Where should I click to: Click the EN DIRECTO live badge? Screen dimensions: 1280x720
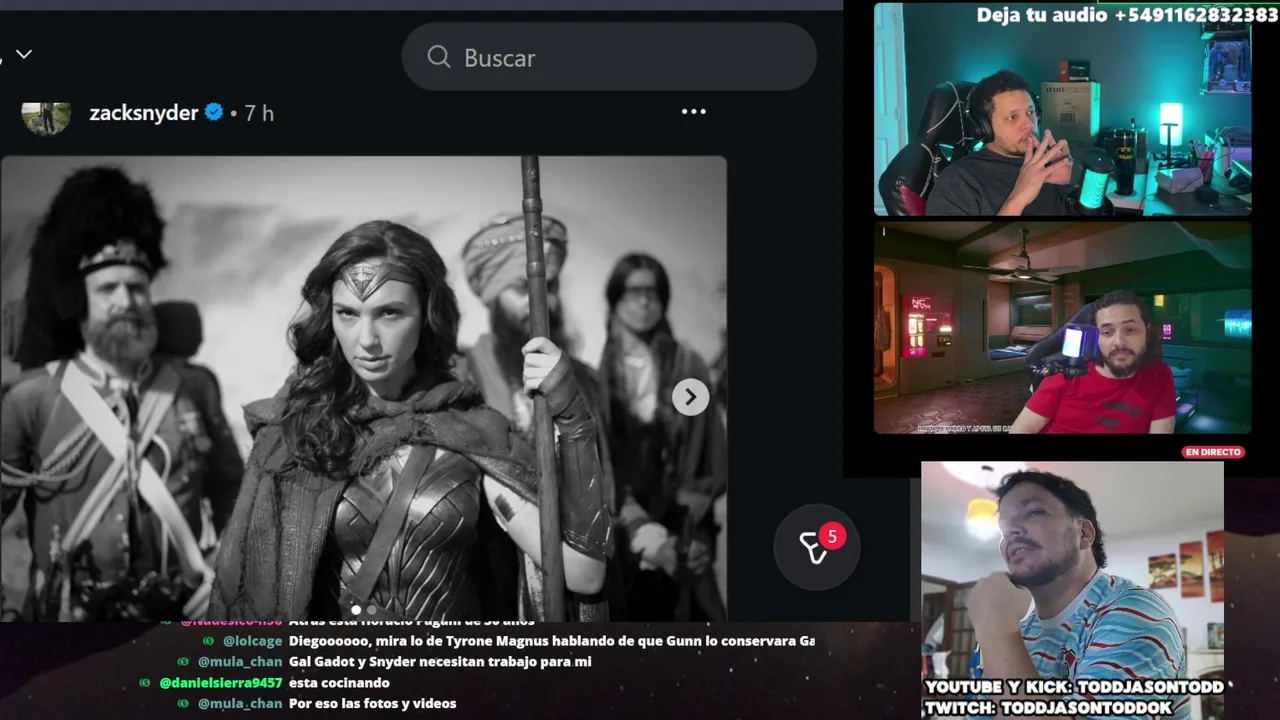pos(1213,452)
